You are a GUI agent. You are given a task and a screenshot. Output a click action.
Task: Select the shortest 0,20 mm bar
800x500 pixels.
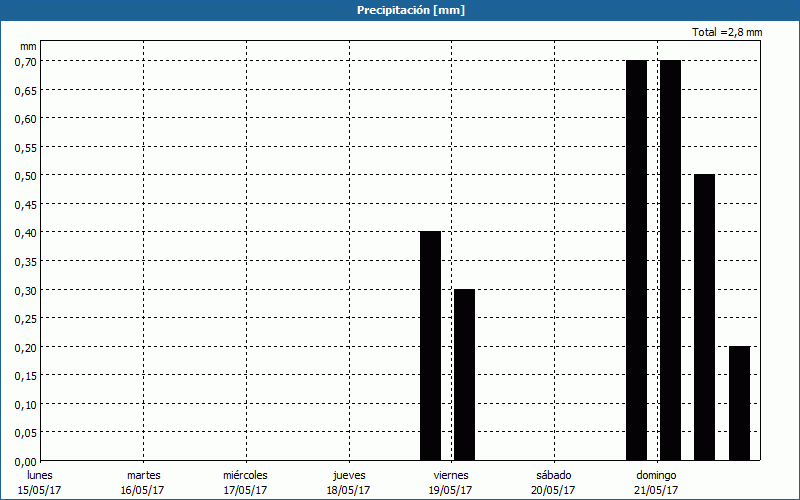(x=739, y=403)
